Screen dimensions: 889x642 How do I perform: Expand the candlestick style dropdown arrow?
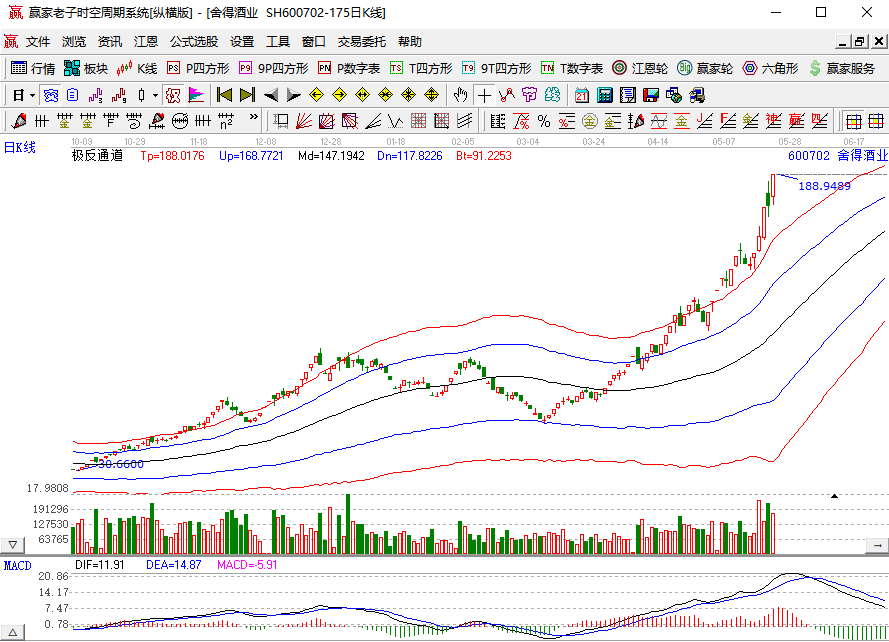[x=155, y=95]
